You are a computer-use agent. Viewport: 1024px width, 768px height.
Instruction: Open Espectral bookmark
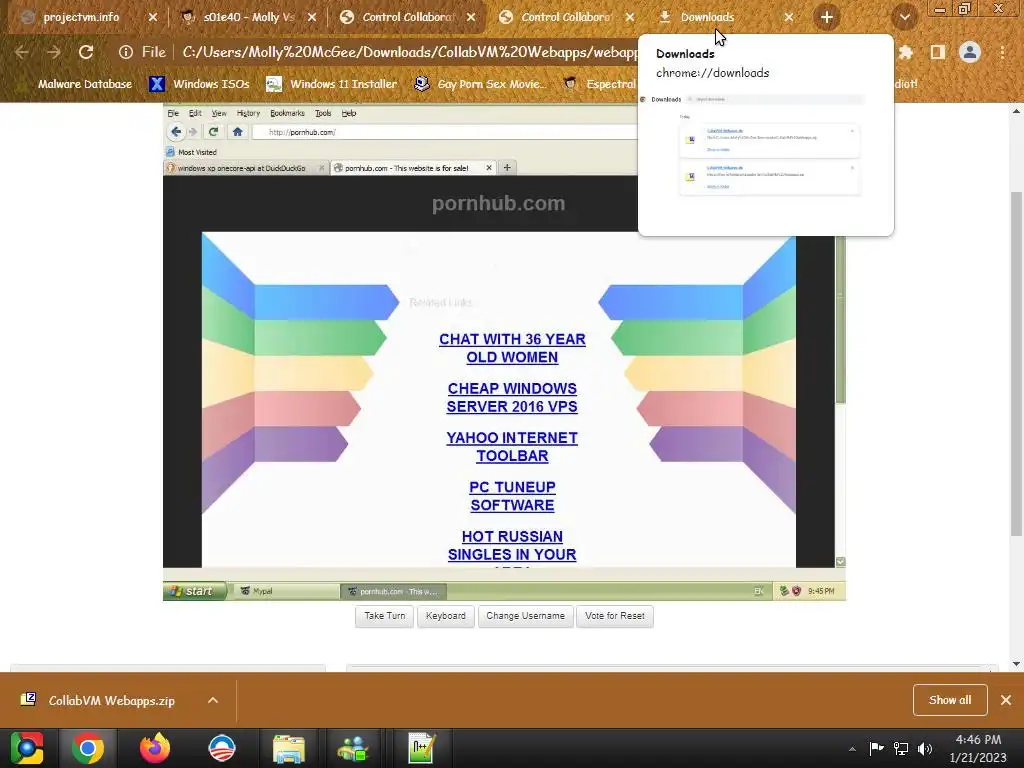tap(601, 84)
